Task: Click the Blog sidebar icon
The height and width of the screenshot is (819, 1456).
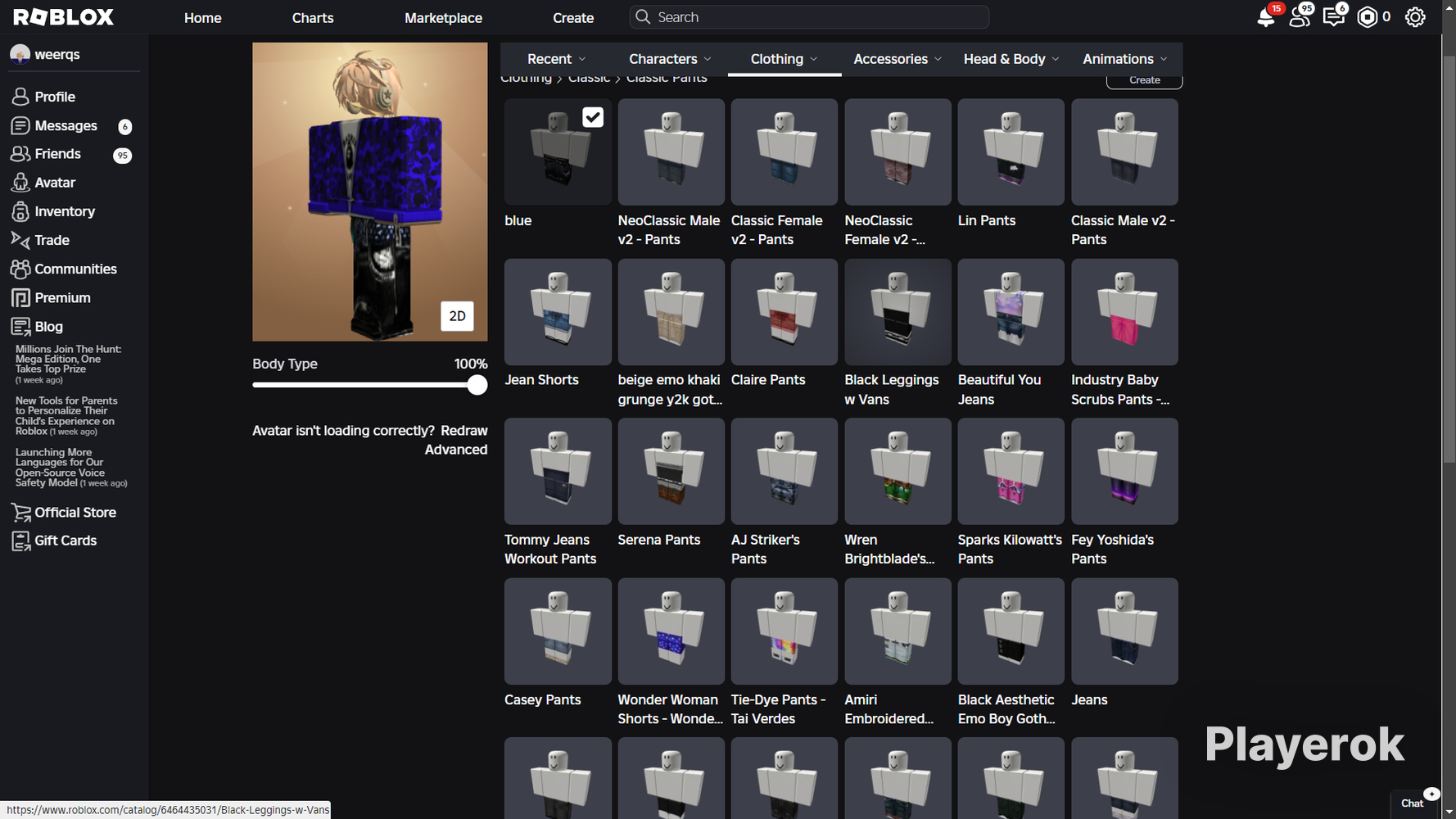Action: coord(20,326)
